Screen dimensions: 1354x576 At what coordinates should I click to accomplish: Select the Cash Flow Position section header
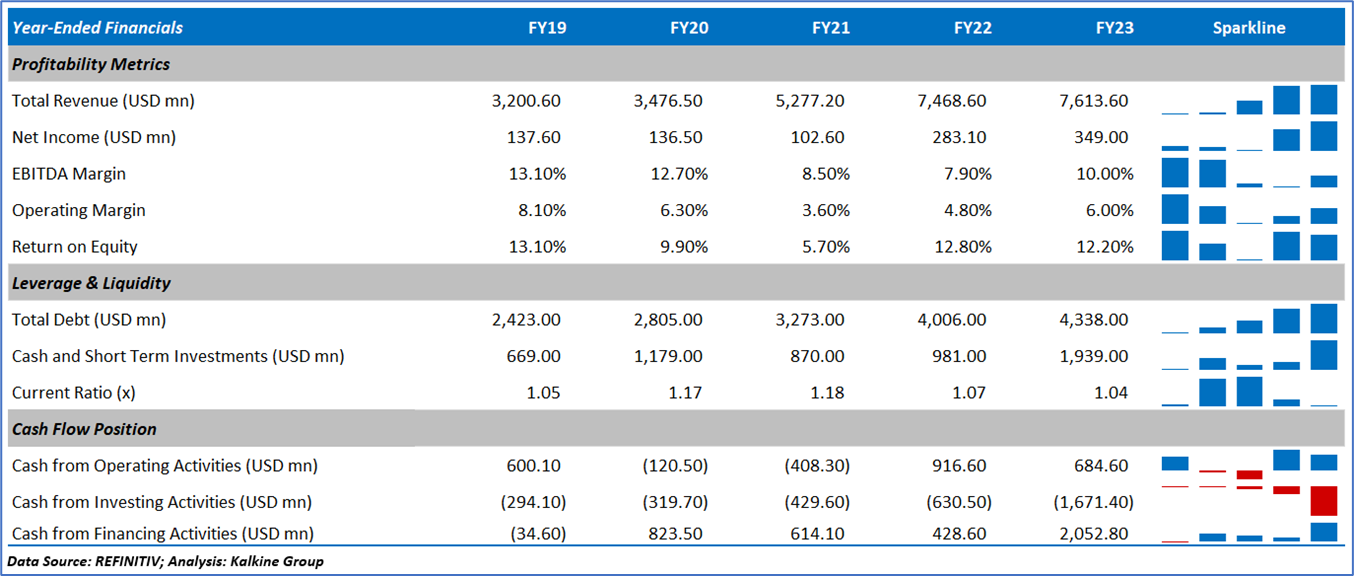(x=84, y=429)
